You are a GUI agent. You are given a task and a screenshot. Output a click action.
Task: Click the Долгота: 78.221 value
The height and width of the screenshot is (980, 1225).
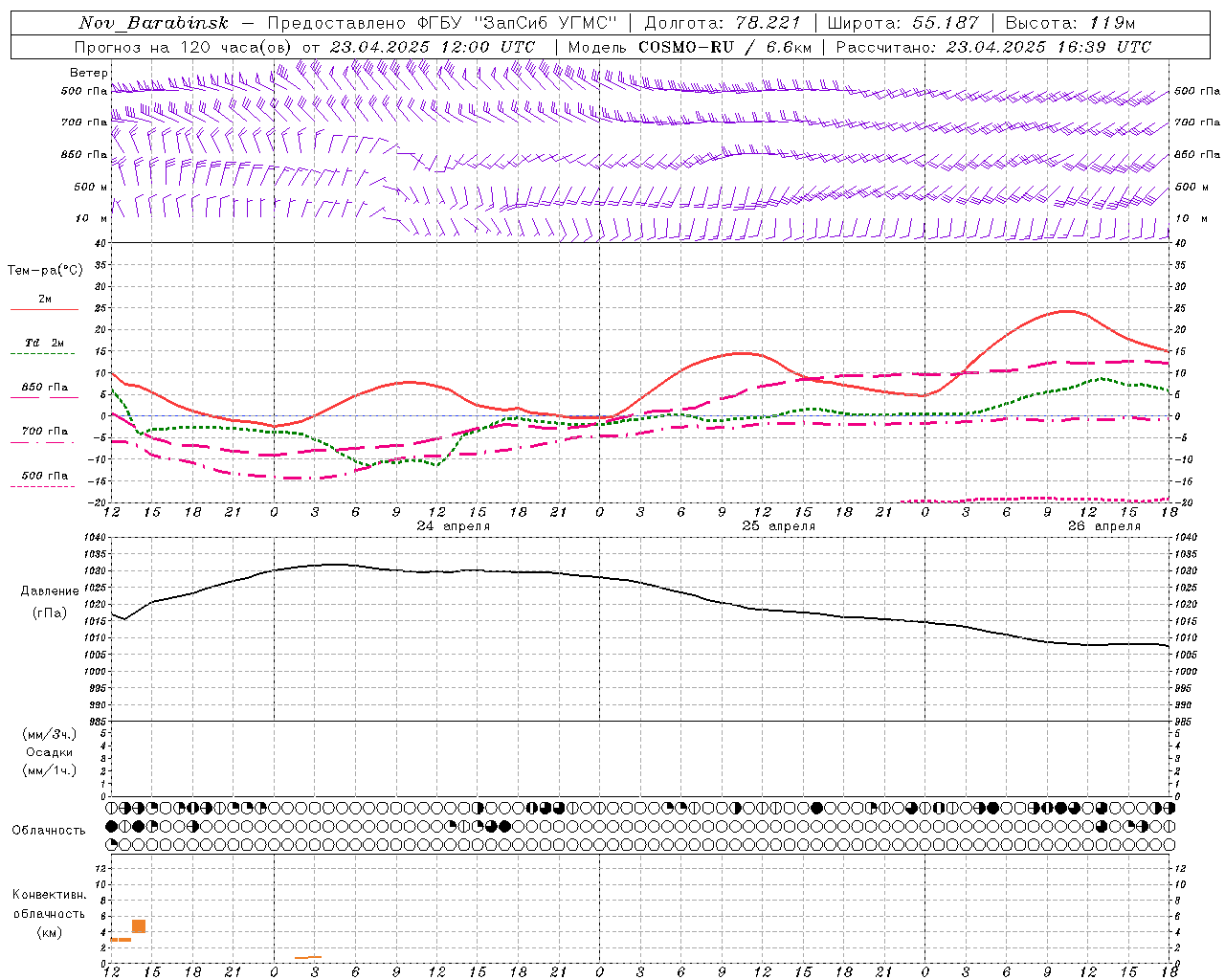pos(723,23)
